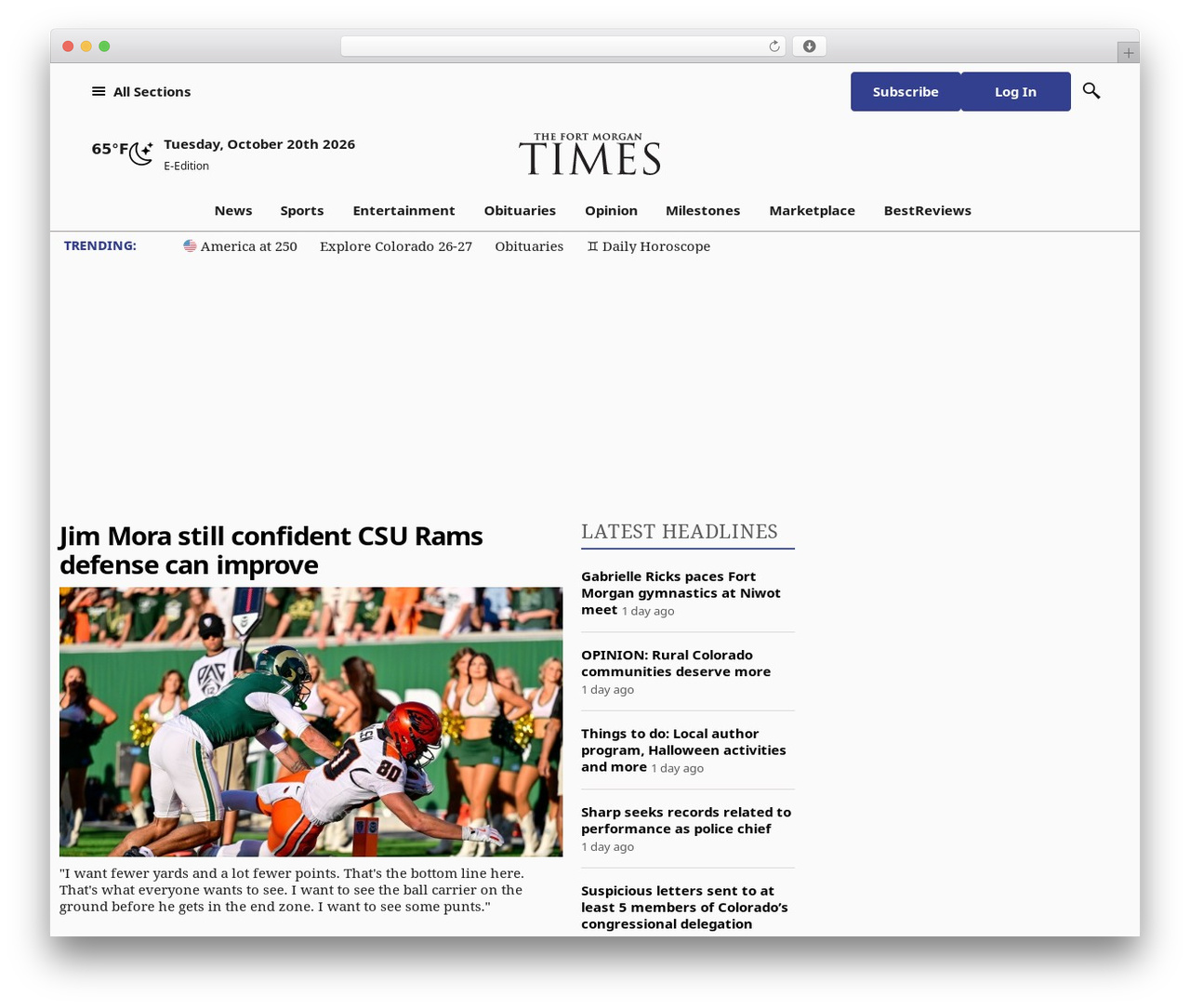Open the Latest Headlines section heading

[680, 532]
